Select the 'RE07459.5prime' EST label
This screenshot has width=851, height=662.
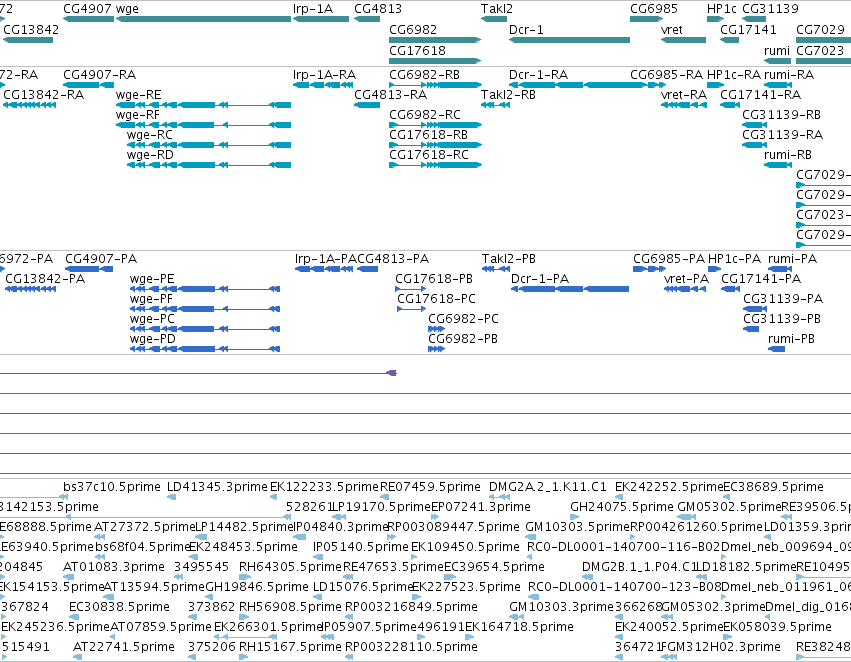point(430,487)
